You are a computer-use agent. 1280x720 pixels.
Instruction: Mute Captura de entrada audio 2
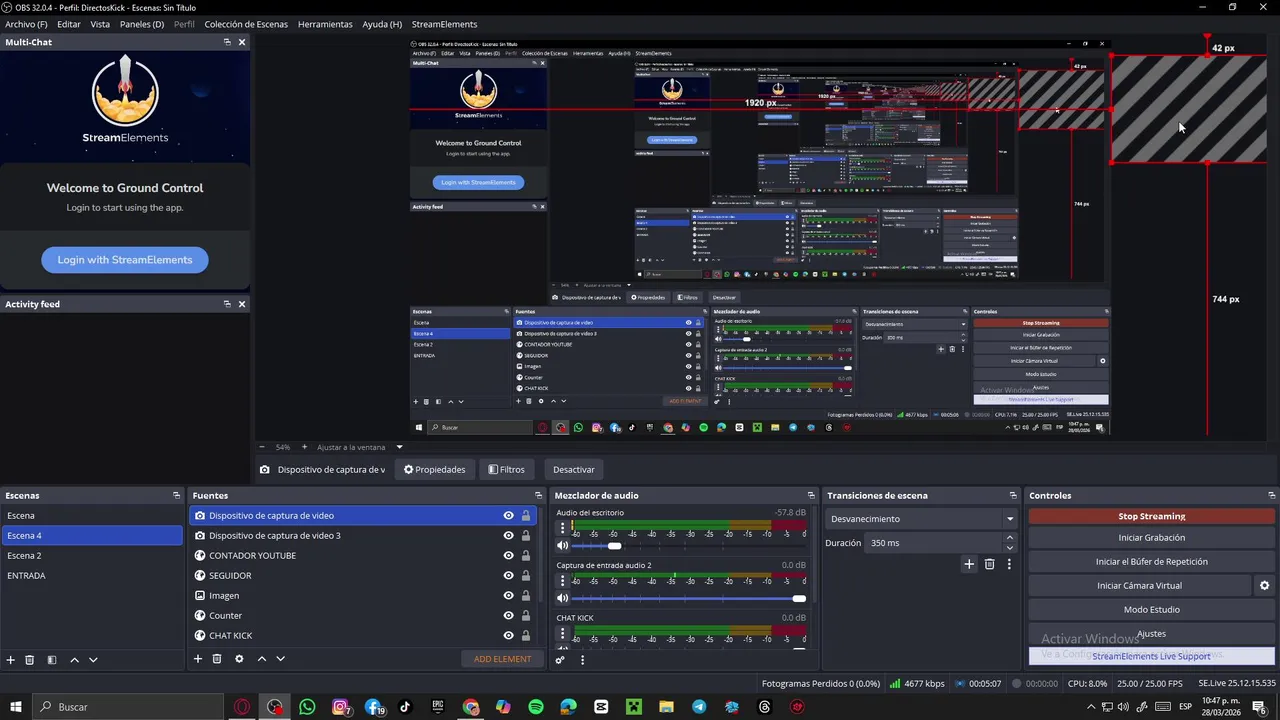[562, 598]
